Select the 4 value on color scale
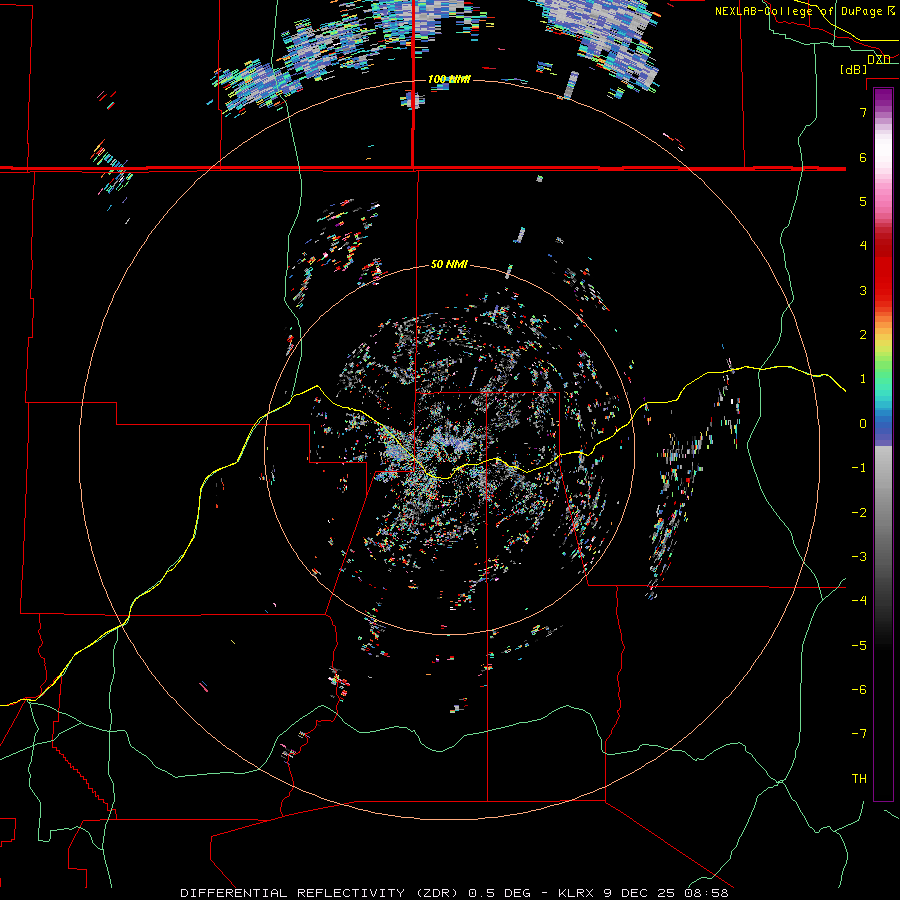The height and width of the screenshot is (900, 900). click(863, 245)
